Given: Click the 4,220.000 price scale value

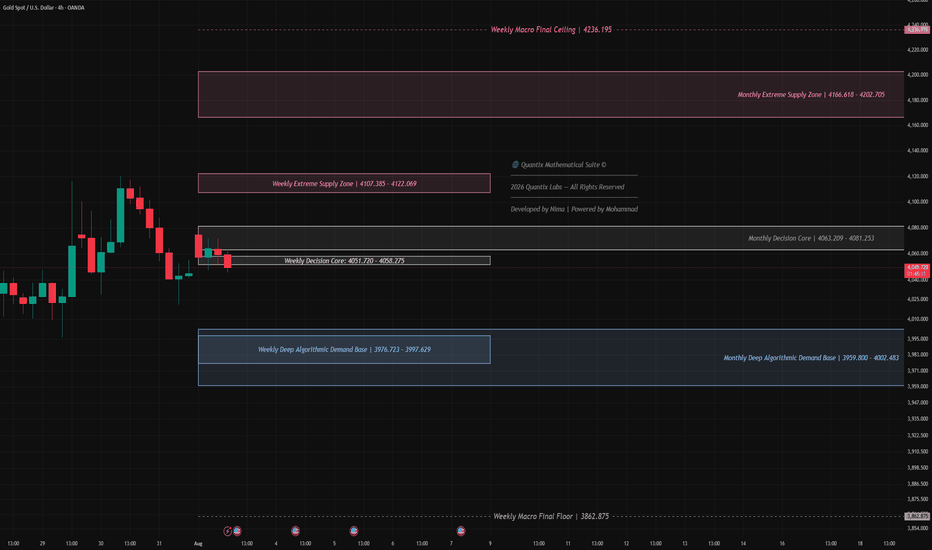Looking at the screenshot, I should (917, 50).
